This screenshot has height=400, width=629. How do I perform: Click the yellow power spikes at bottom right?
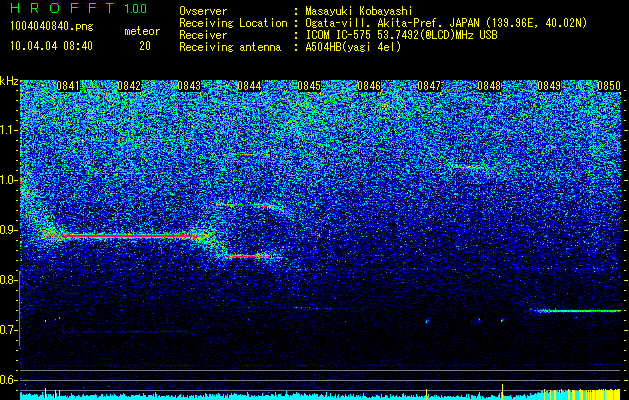(582, 394)
